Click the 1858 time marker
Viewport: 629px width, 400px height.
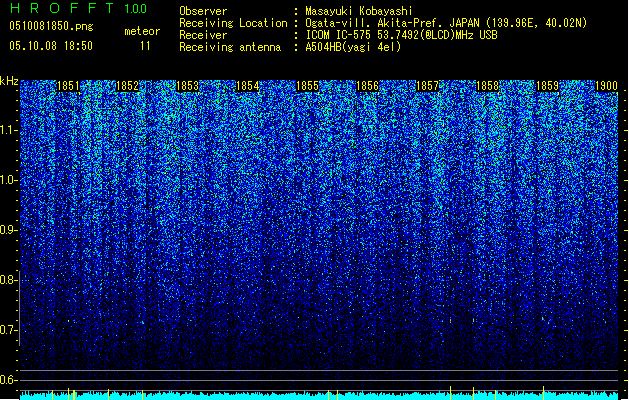pos(487,86)
